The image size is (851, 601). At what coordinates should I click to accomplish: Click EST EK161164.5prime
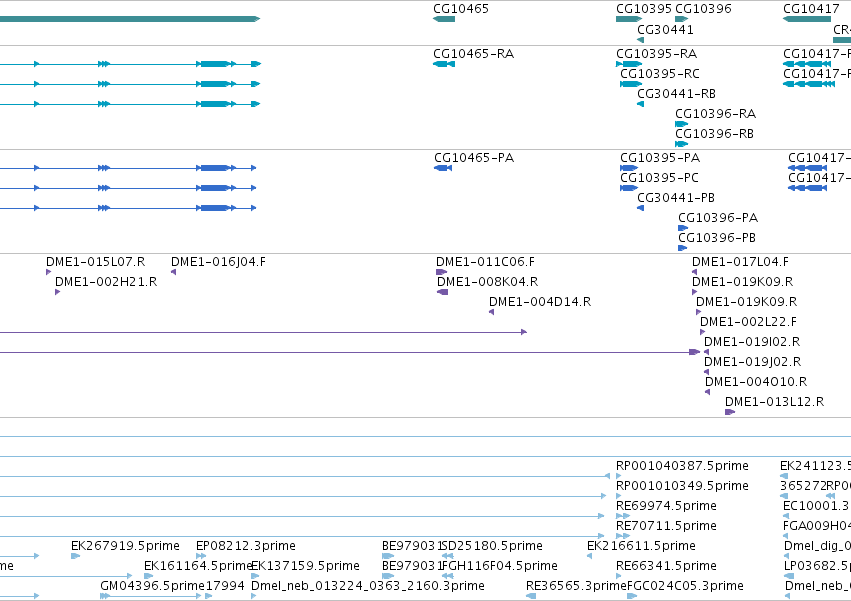point(198,567)
